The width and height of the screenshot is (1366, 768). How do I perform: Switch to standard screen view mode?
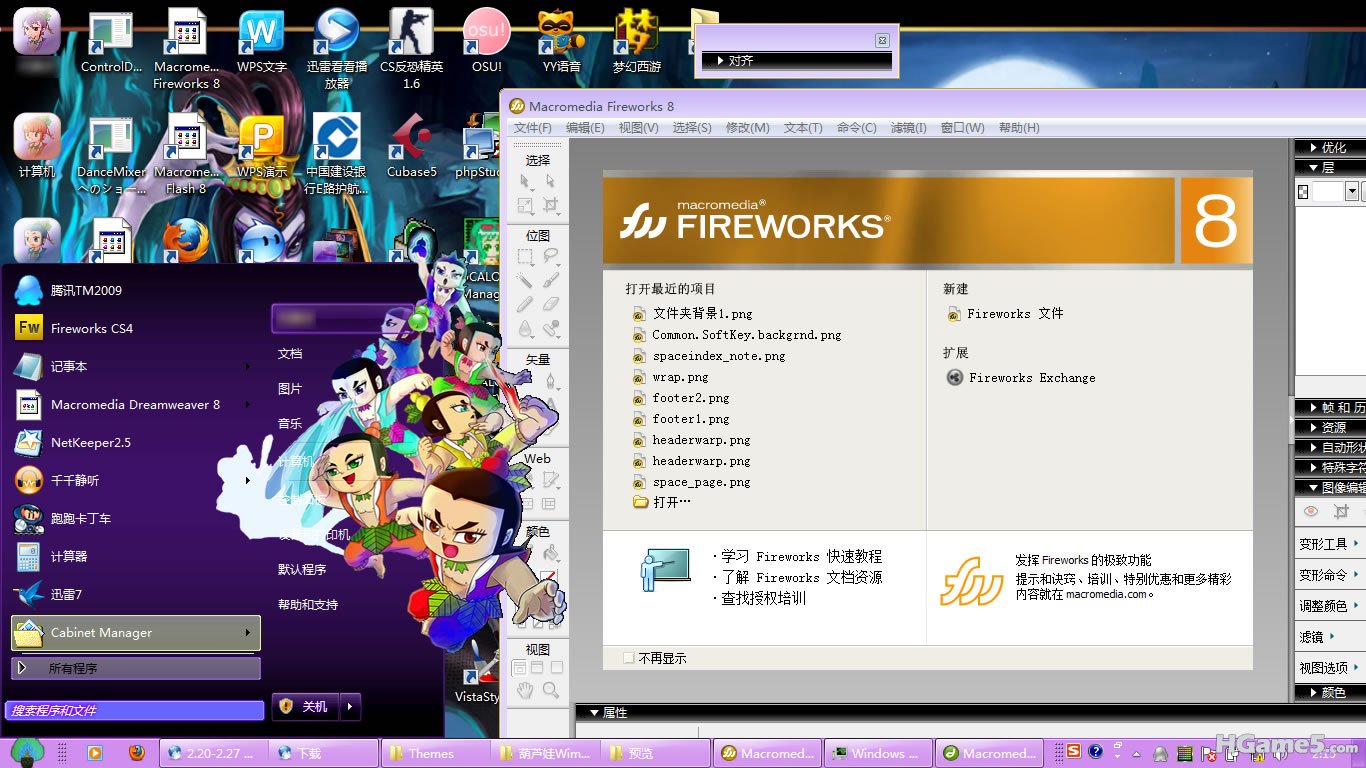[x=518, y=668]
